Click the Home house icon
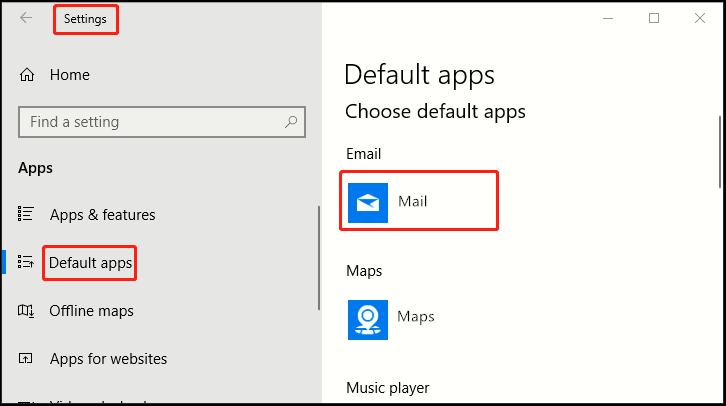The image size is (726, 406). coord(27,75)
